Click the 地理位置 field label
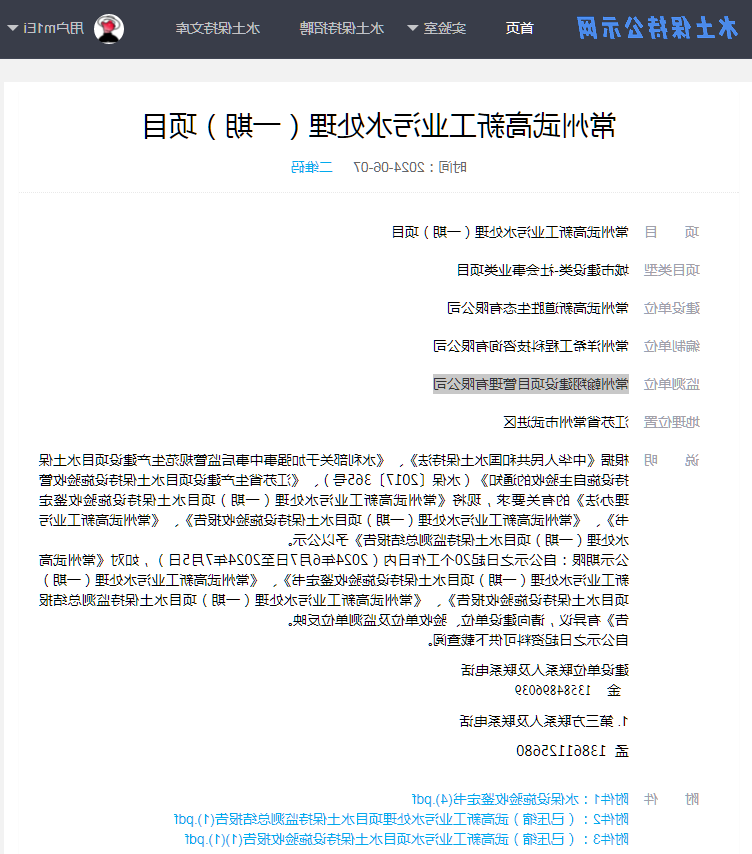Screen dimensions: 752x854 (x=671, y=422)
